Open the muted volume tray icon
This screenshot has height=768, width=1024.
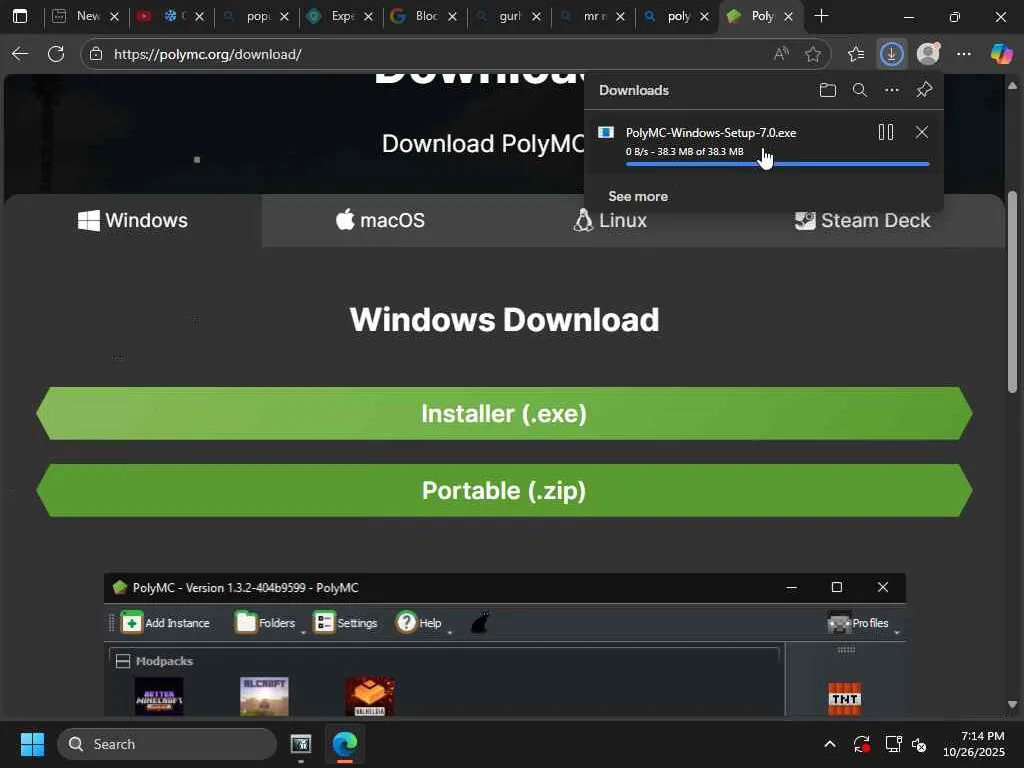[919, 744]
